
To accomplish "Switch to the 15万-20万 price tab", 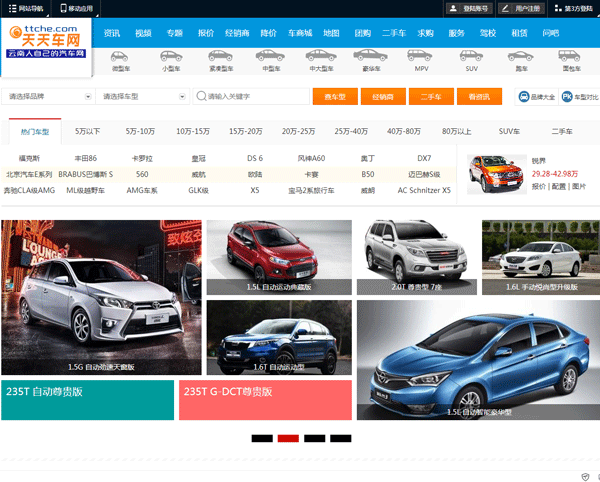I will point(246,132).
